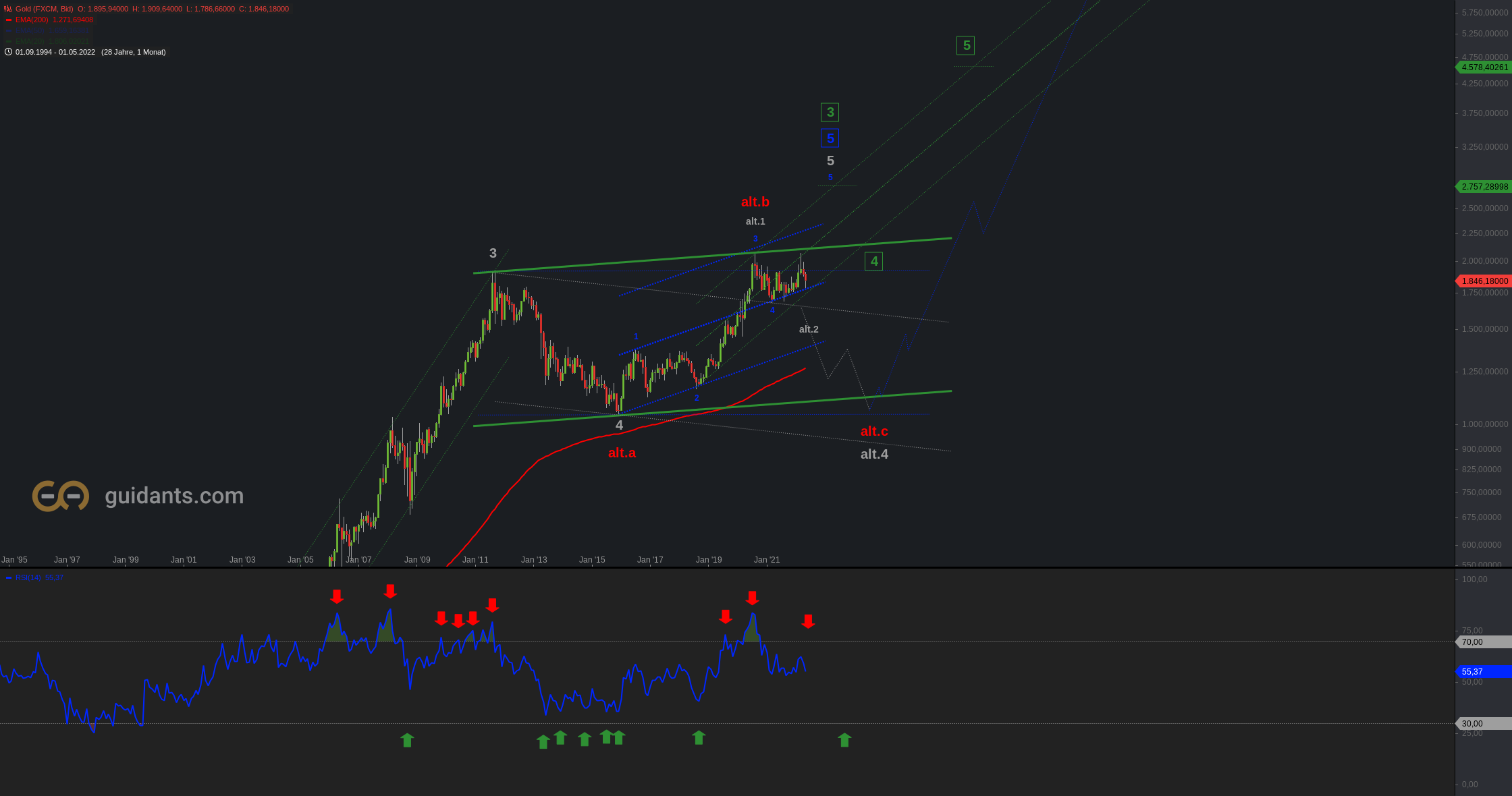Click the green 4.578,40261 price marker
The width and height of the screenshot is (1512, 796).
[1484, 67]
